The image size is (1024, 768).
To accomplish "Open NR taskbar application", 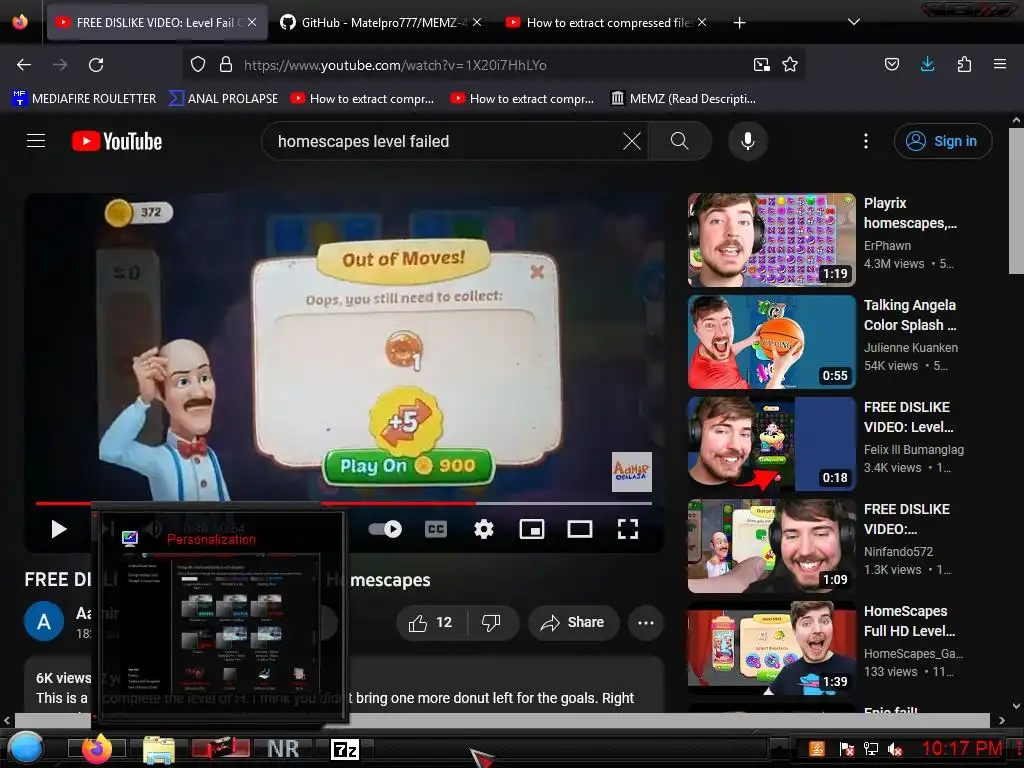I will [283, 749].
